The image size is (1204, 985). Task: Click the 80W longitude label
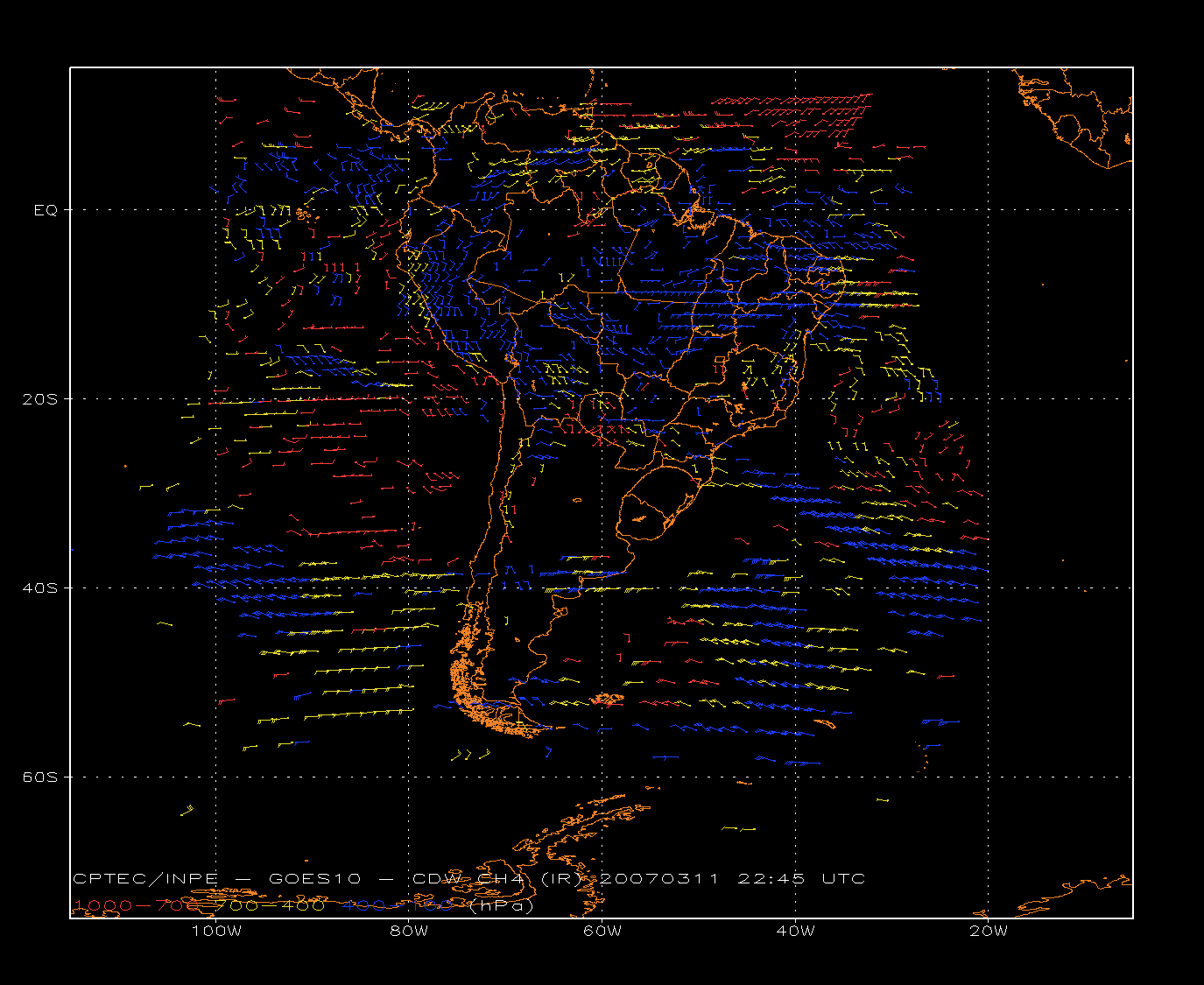410,931
